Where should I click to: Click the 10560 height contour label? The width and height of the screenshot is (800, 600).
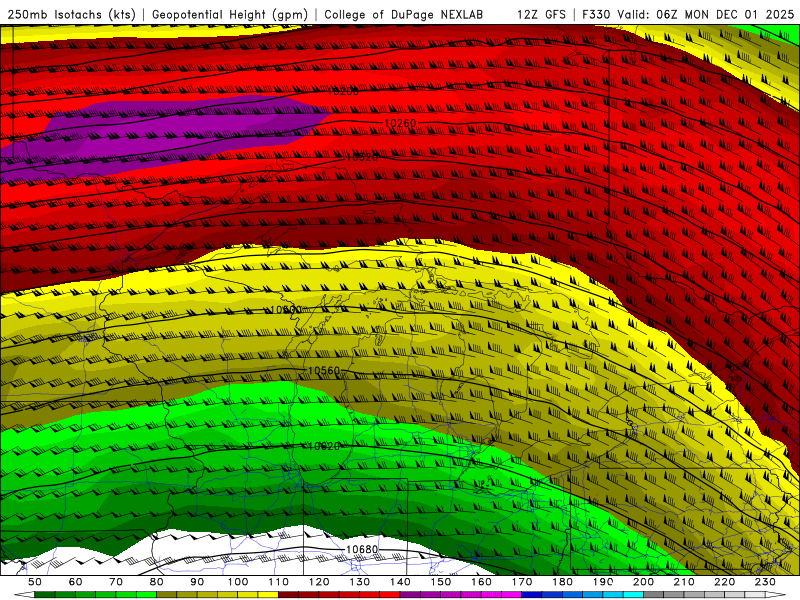[x=324, y=370]
